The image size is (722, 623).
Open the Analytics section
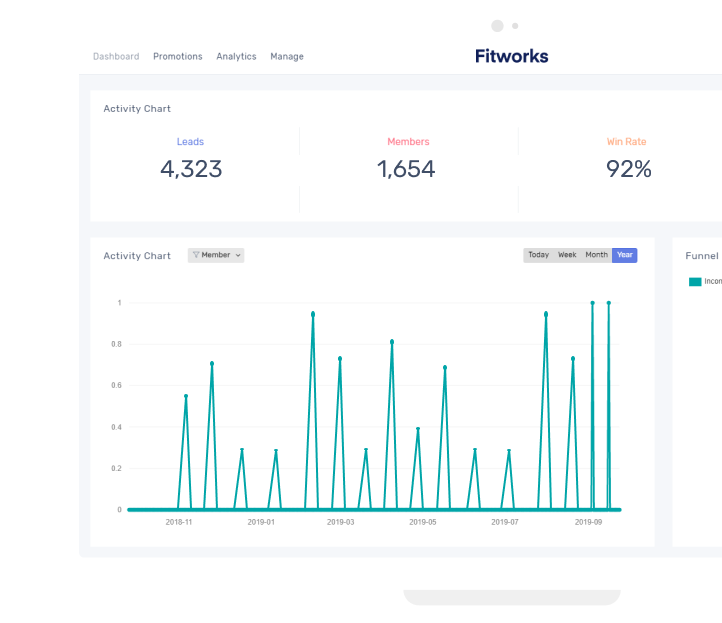pos(236,56)
